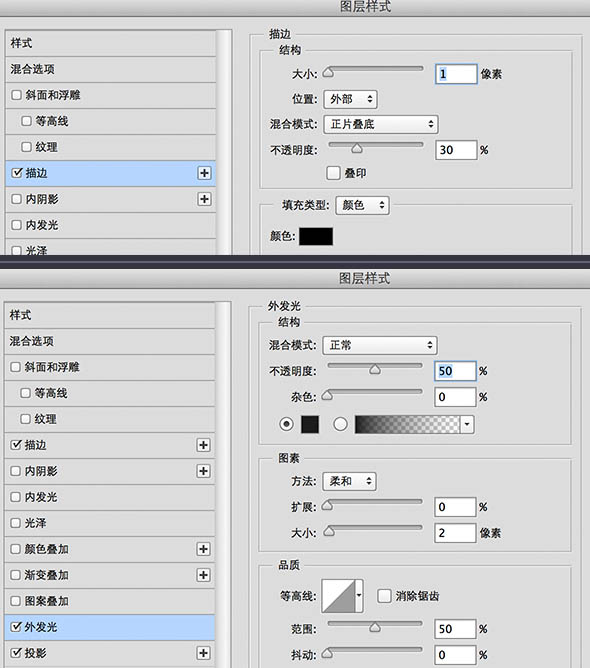Select solid color radio button for glow
Image resolution: width=590 pixels, height=668 pixels.
286,424
